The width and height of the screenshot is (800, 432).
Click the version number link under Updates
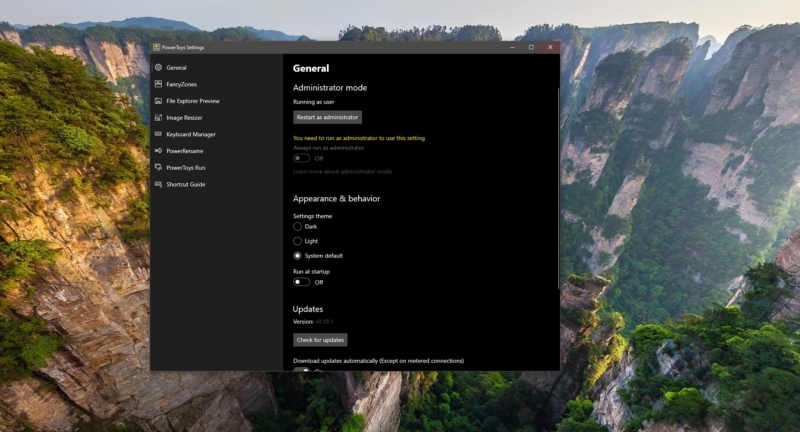pyautogui.click(x=326, y=322)
